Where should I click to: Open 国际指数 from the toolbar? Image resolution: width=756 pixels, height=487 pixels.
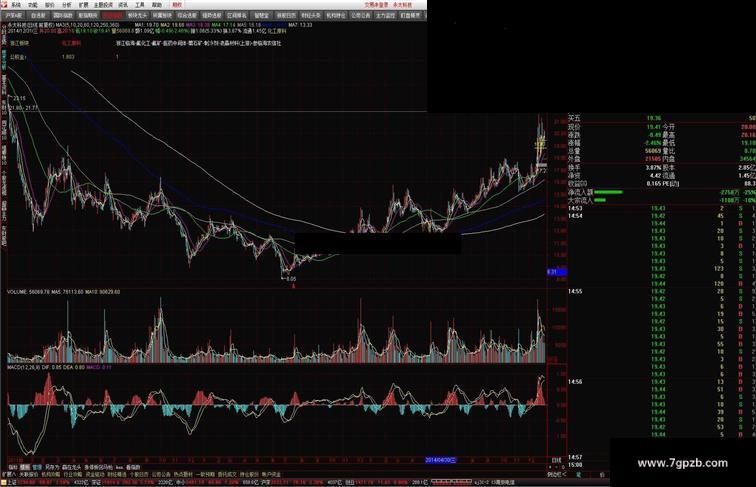click(63, 15)
